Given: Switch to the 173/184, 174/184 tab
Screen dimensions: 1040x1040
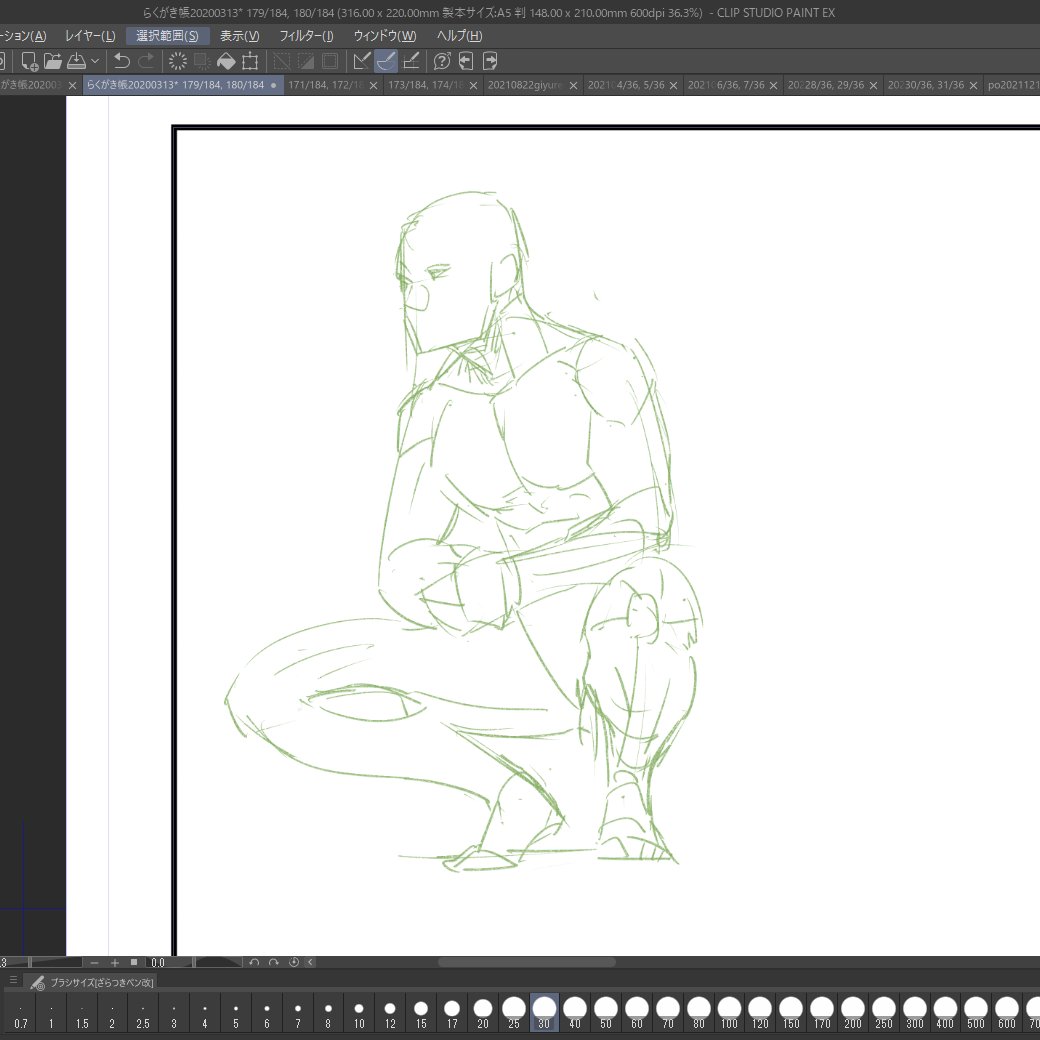Looking at the screenshot, I should (426, 85).
